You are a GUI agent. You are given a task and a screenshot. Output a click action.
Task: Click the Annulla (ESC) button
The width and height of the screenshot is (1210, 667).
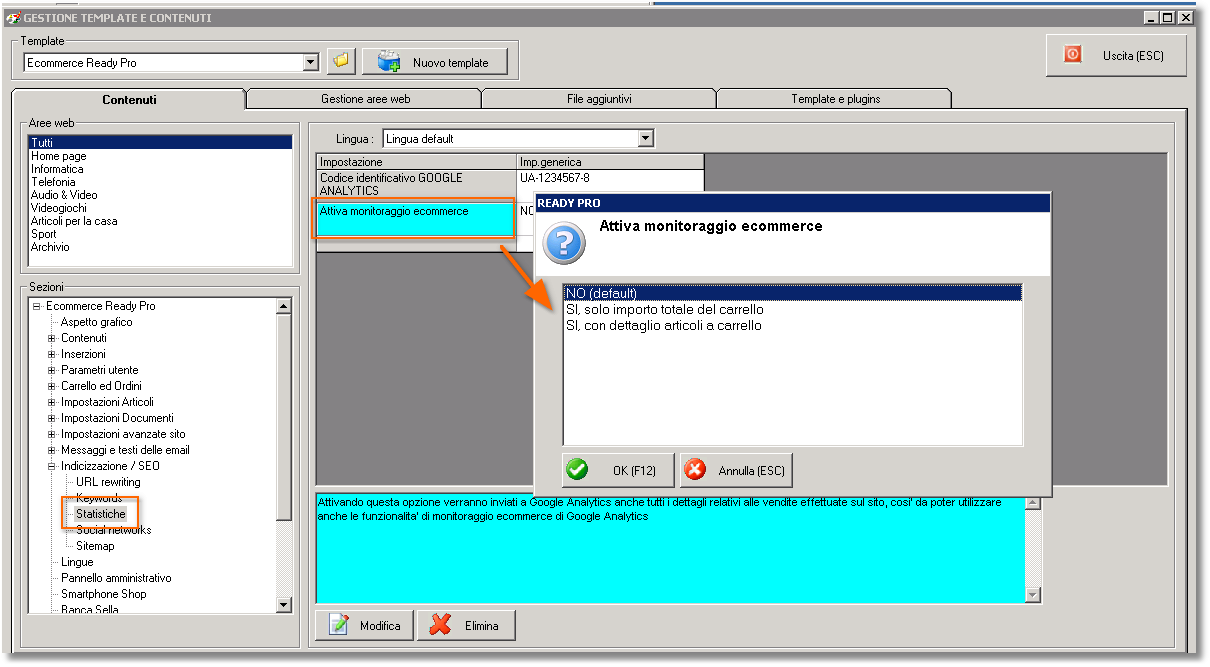(736, 470)
